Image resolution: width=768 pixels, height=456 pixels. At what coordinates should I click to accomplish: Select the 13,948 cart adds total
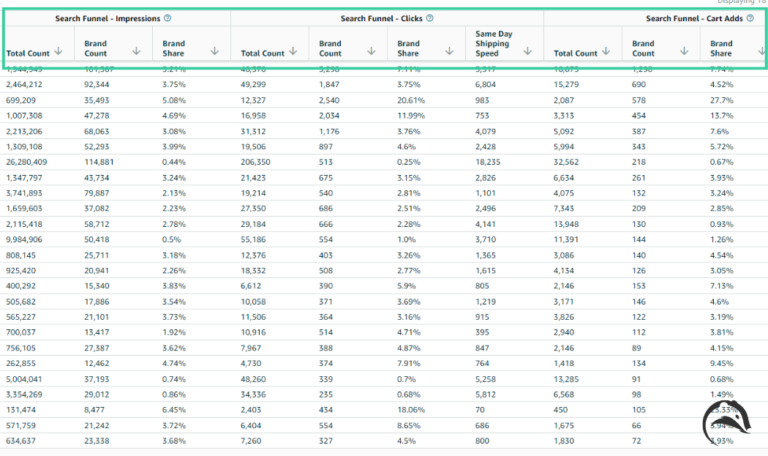566,224
